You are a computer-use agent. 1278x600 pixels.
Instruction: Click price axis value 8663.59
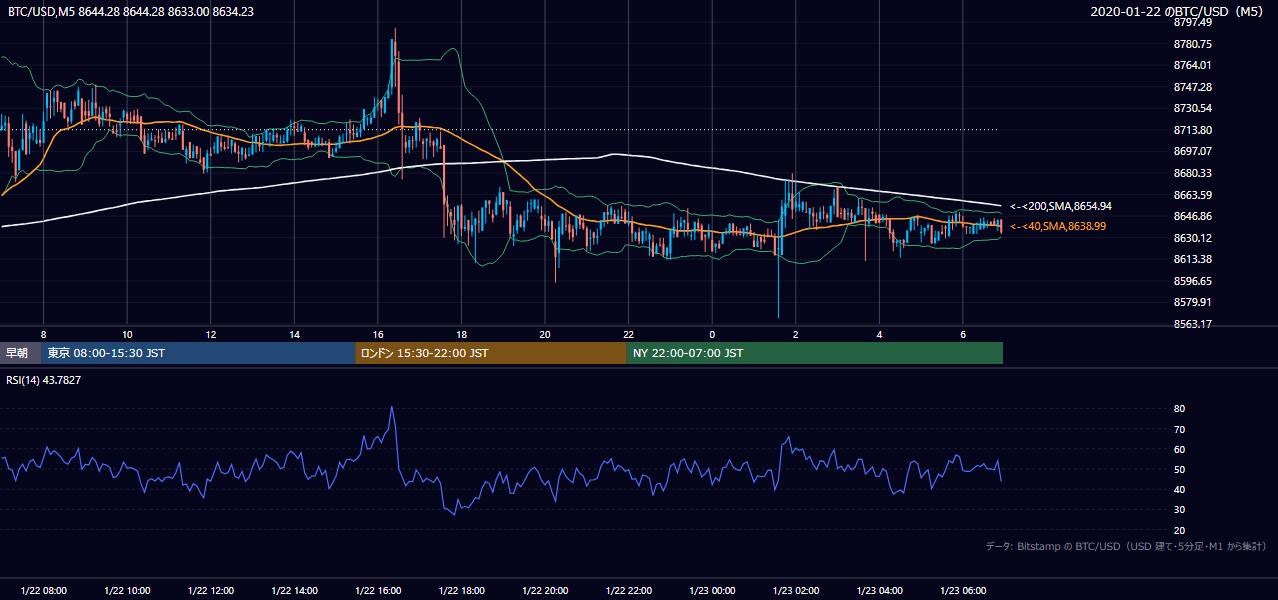(x=1193, y=195)
